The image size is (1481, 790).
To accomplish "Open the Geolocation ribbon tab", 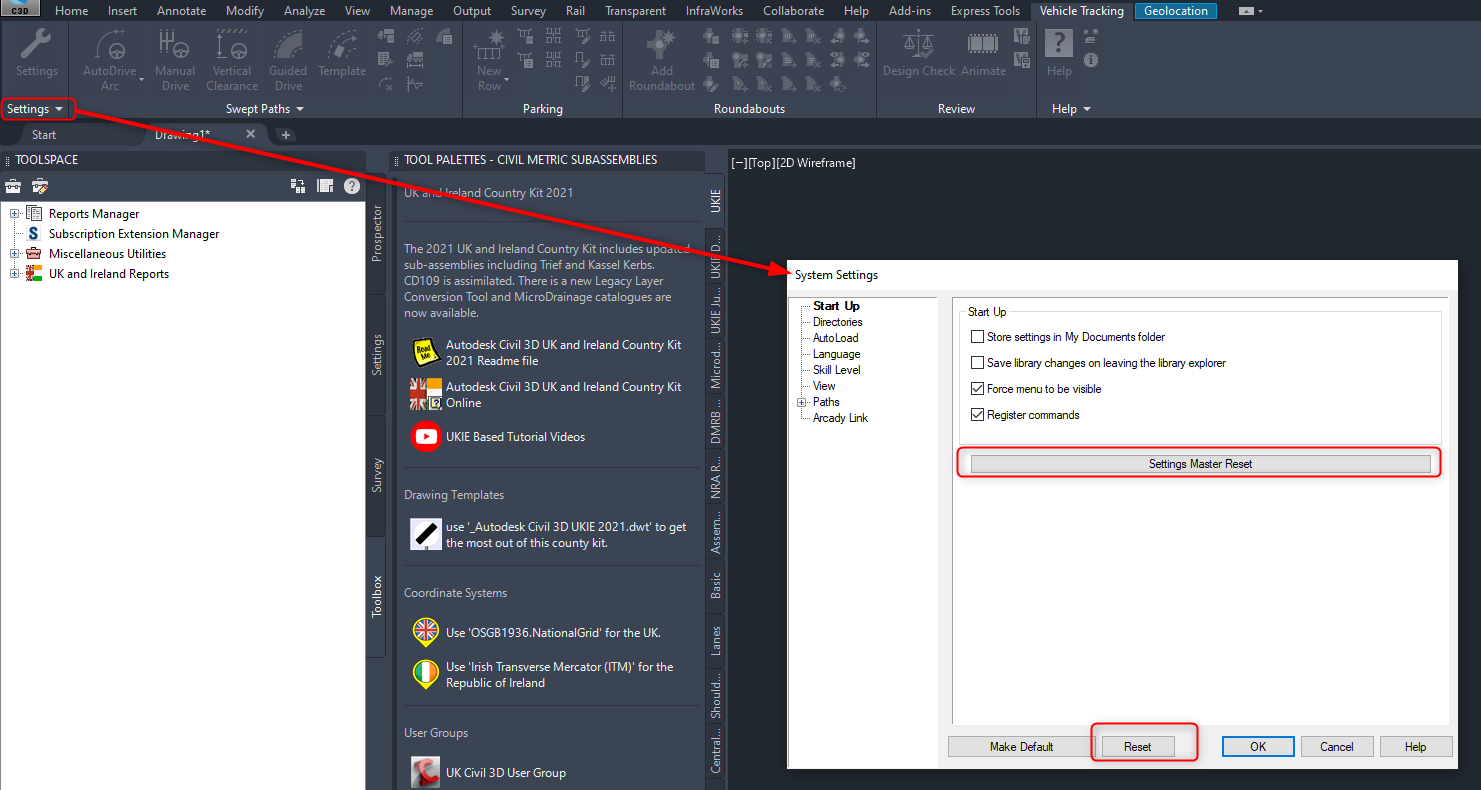I will point(1176,11).
